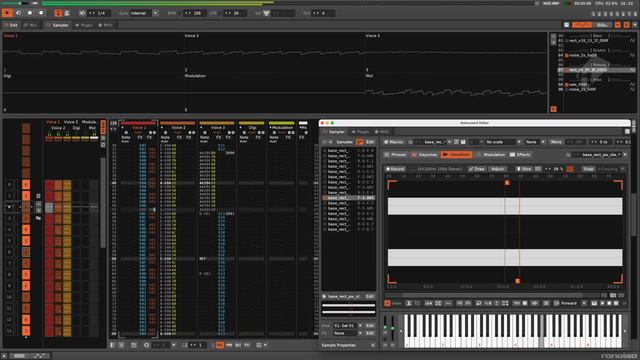Shift the piano keyboard right with the arrow
Image resolution: width=640 pixels, height=360 pixels.
[x=625, y=331]
